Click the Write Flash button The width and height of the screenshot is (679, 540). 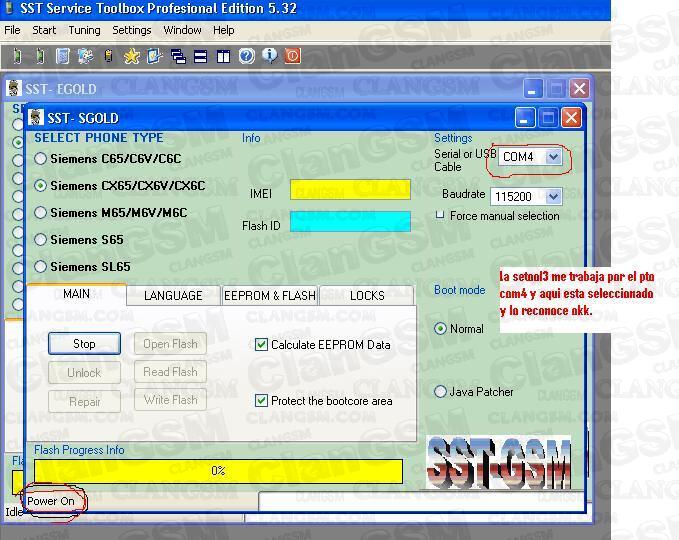pyautogui.click(x=171, y=400)
